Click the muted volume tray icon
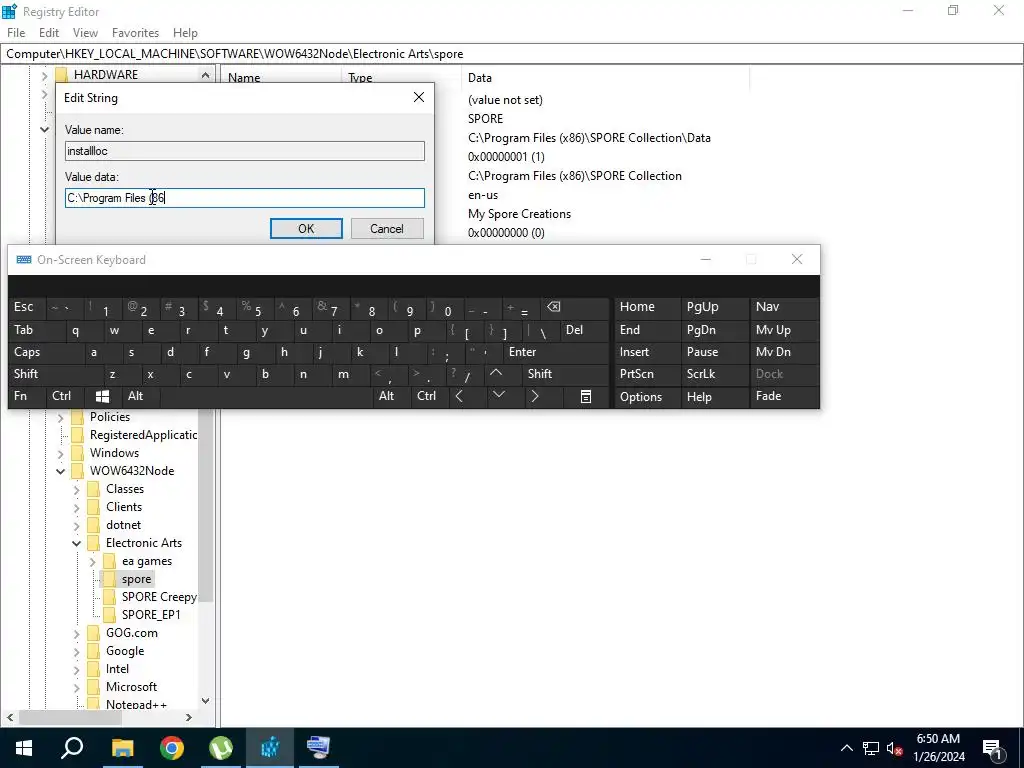The height and width of the screenshot is (768, 1024). (895, 748)
